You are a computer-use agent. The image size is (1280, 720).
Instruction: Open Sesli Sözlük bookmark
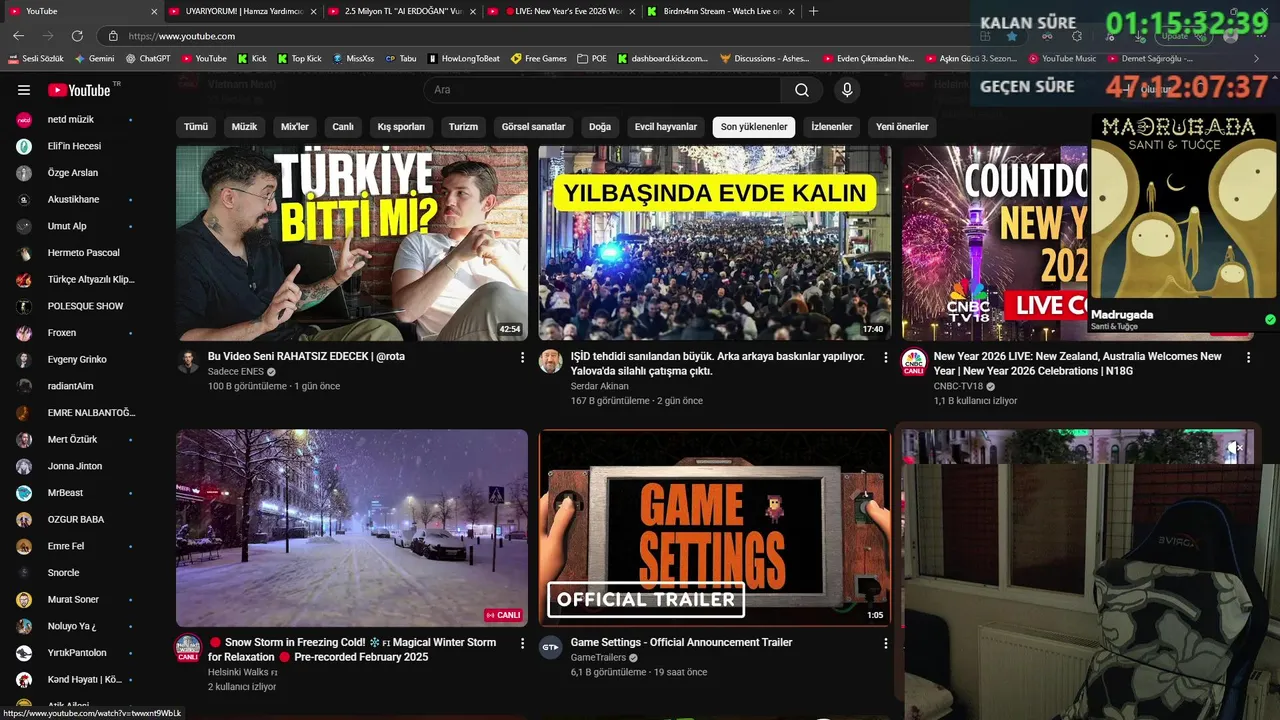pos(36,59)
